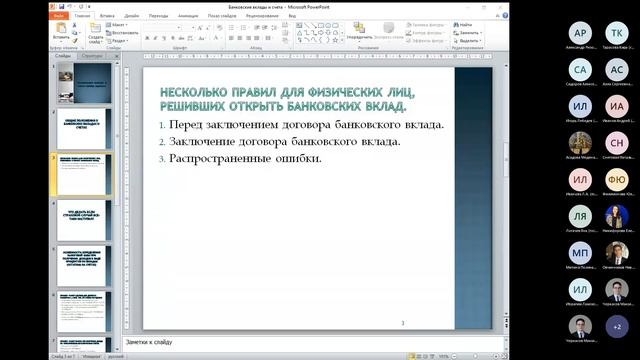Open the Section (Раздел) dropdown

point(118,40)
